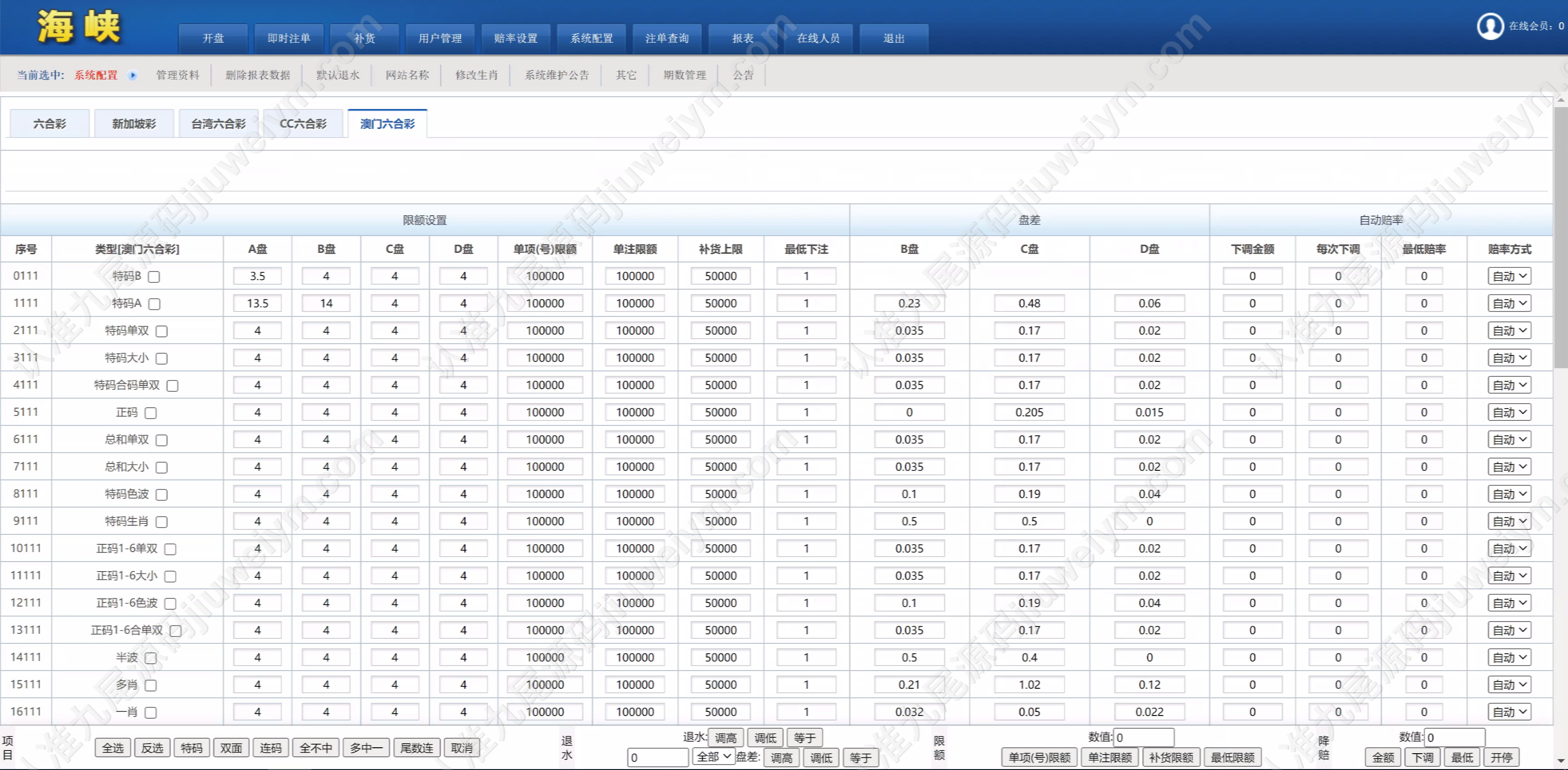Open 赔率方式 dropdown for row 0111

click(1509, 276)
